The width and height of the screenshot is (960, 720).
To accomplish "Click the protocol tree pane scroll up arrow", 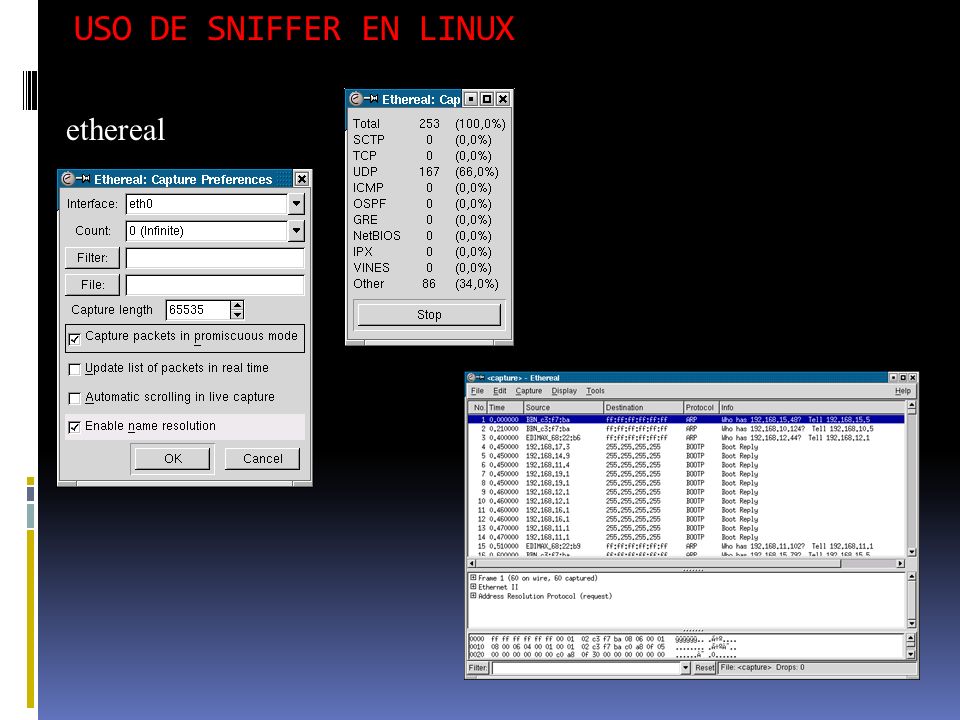I will point(912,577).
